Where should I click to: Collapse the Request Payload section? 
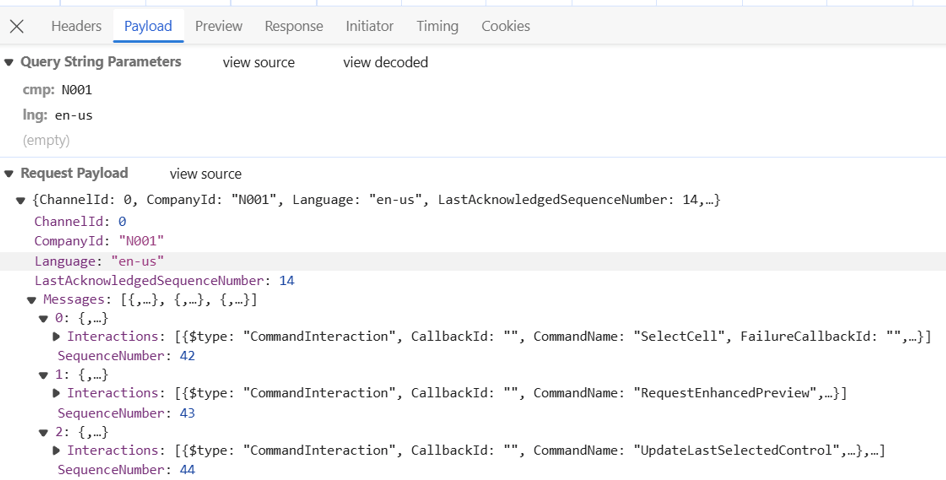pyautogui.click(x=10, y=173)
